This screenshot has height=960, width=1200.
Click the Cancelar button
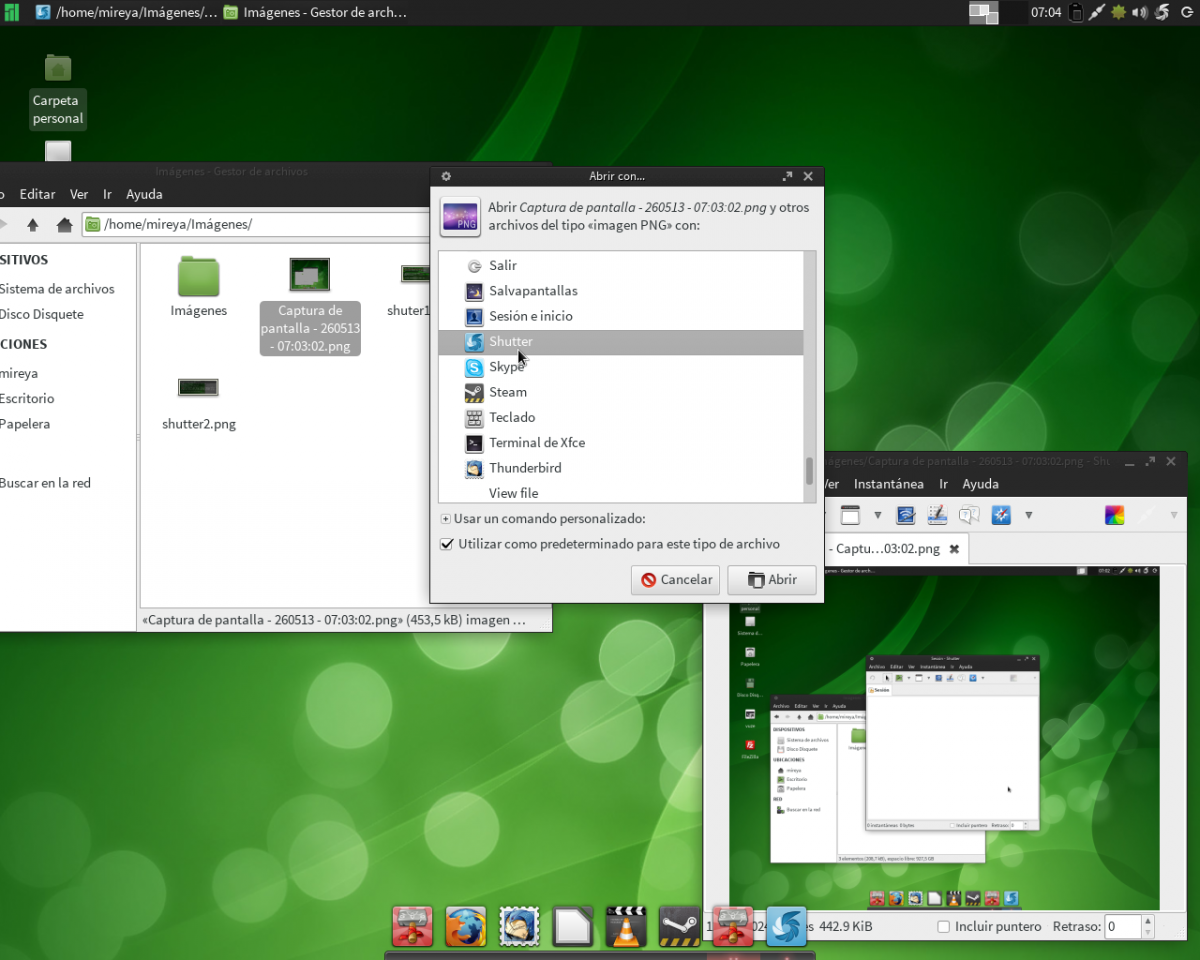click(676, 580)
